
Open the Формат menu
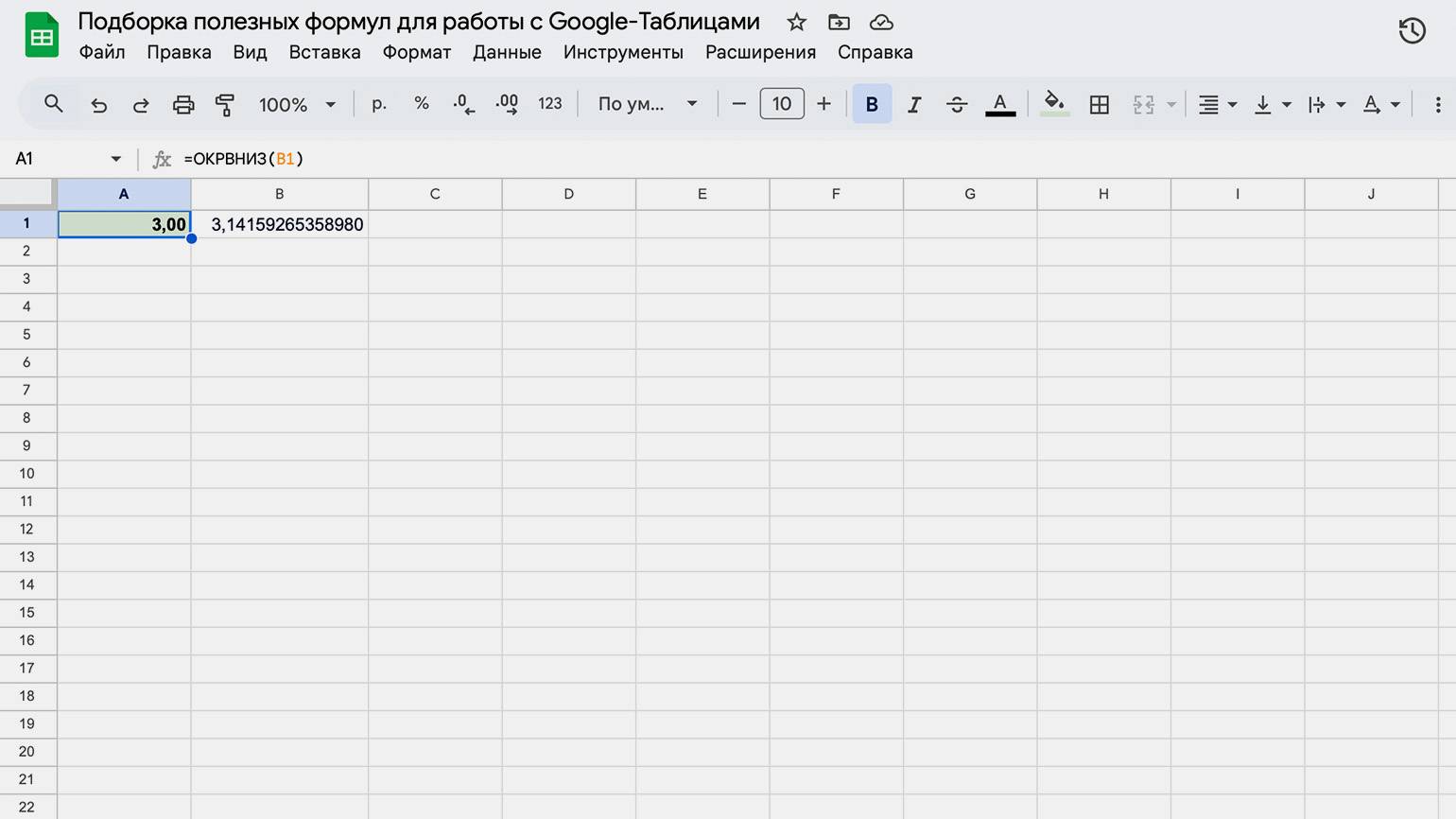pos(417,52)
